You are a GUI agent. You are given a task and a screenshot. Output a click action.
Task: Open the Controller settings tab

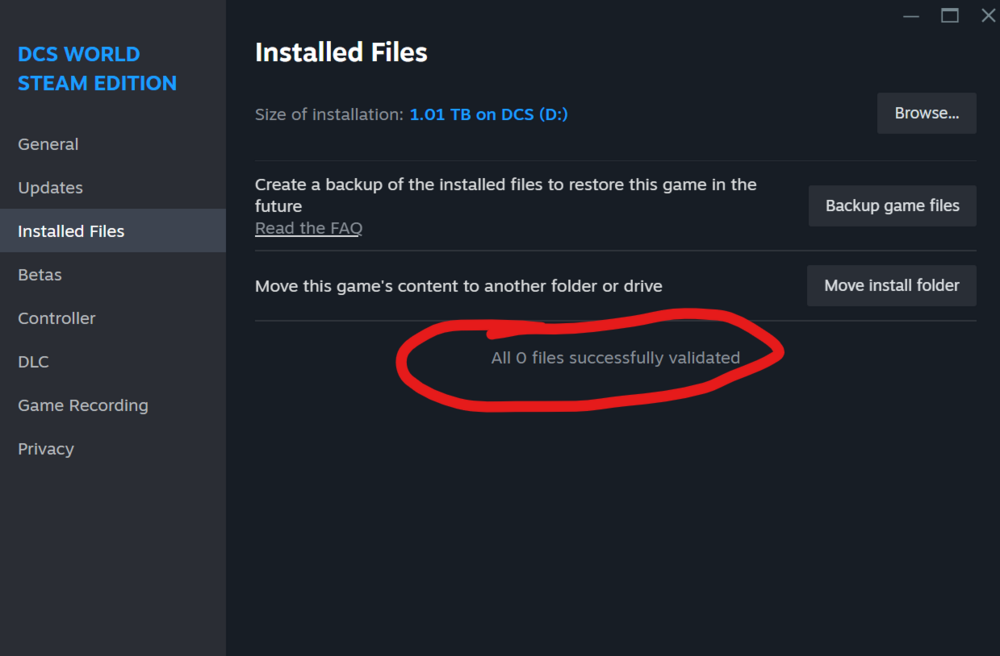pyautogui.click(x=57, y=318)
